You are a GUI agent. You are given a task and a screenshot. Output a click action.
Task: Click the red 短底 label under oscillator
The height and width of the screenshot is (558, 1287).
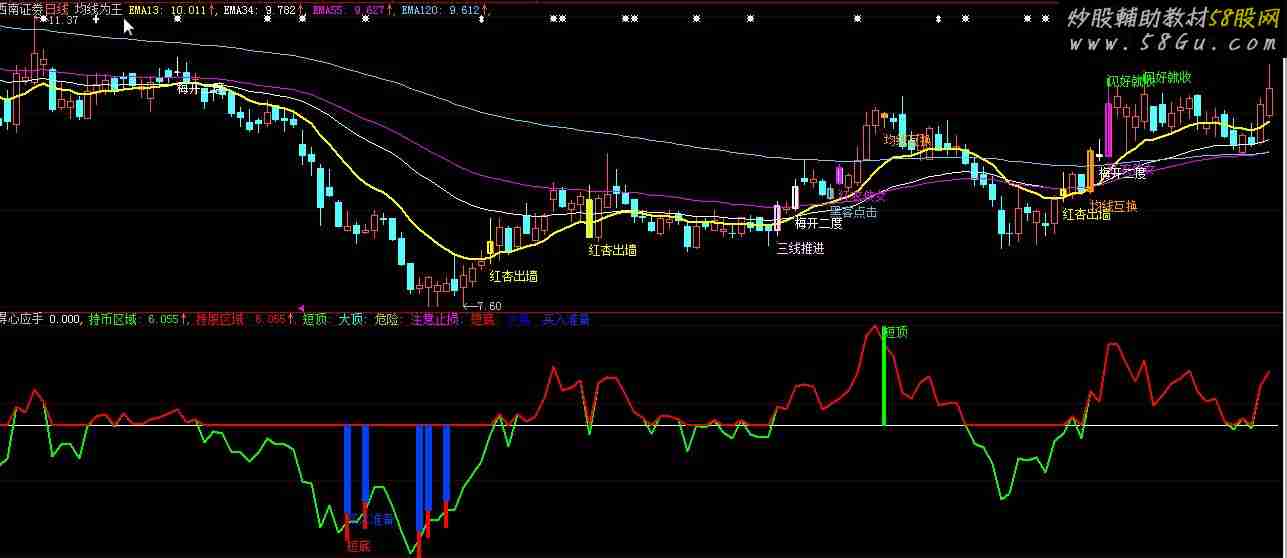pyautogui.click(x=358, y=546)
